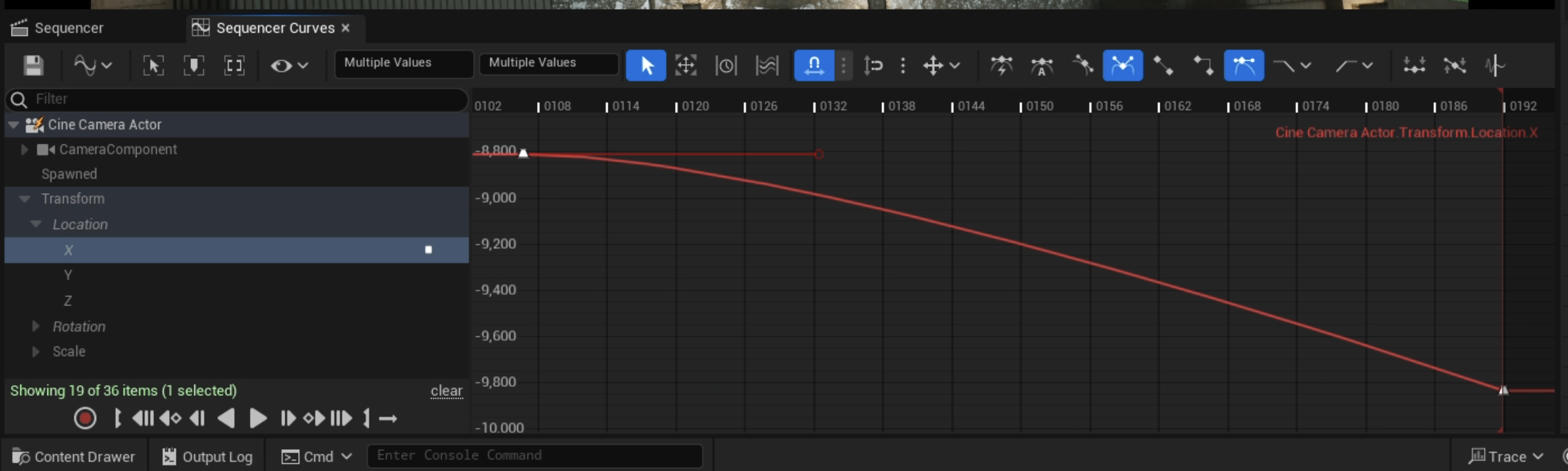The image size is (1568, 471).
Task: Activate the Multi-Select wavy lines tool
Action: tap(767, 65)
